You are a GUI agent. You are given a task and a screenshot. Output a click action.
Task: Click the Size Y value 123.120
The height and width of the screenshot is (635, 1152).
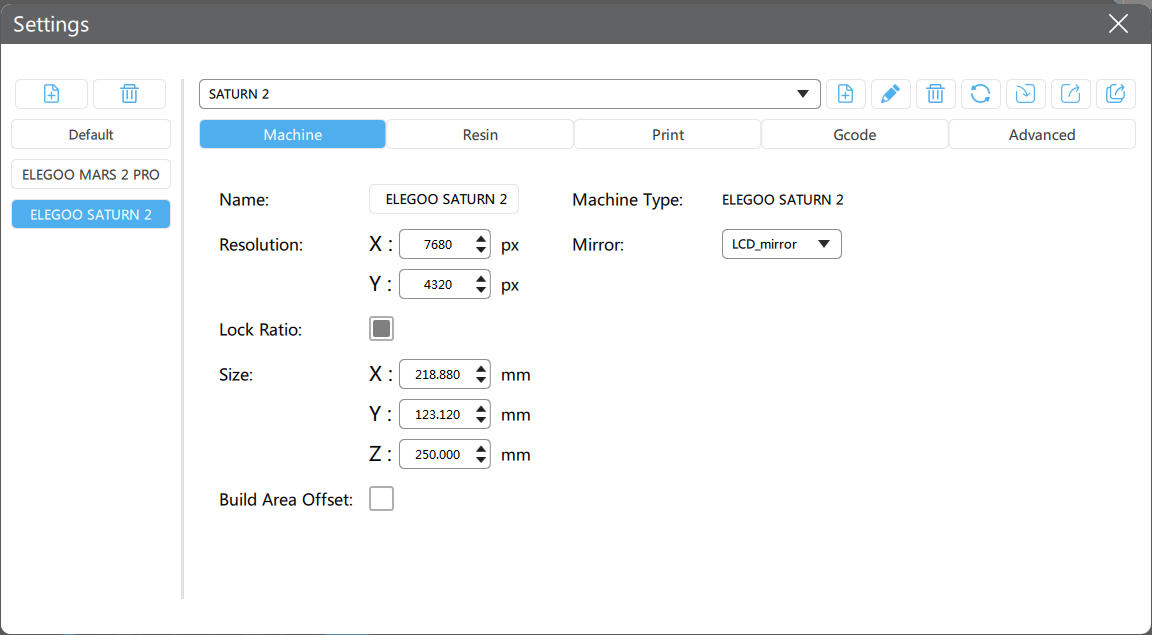[438, 415]
